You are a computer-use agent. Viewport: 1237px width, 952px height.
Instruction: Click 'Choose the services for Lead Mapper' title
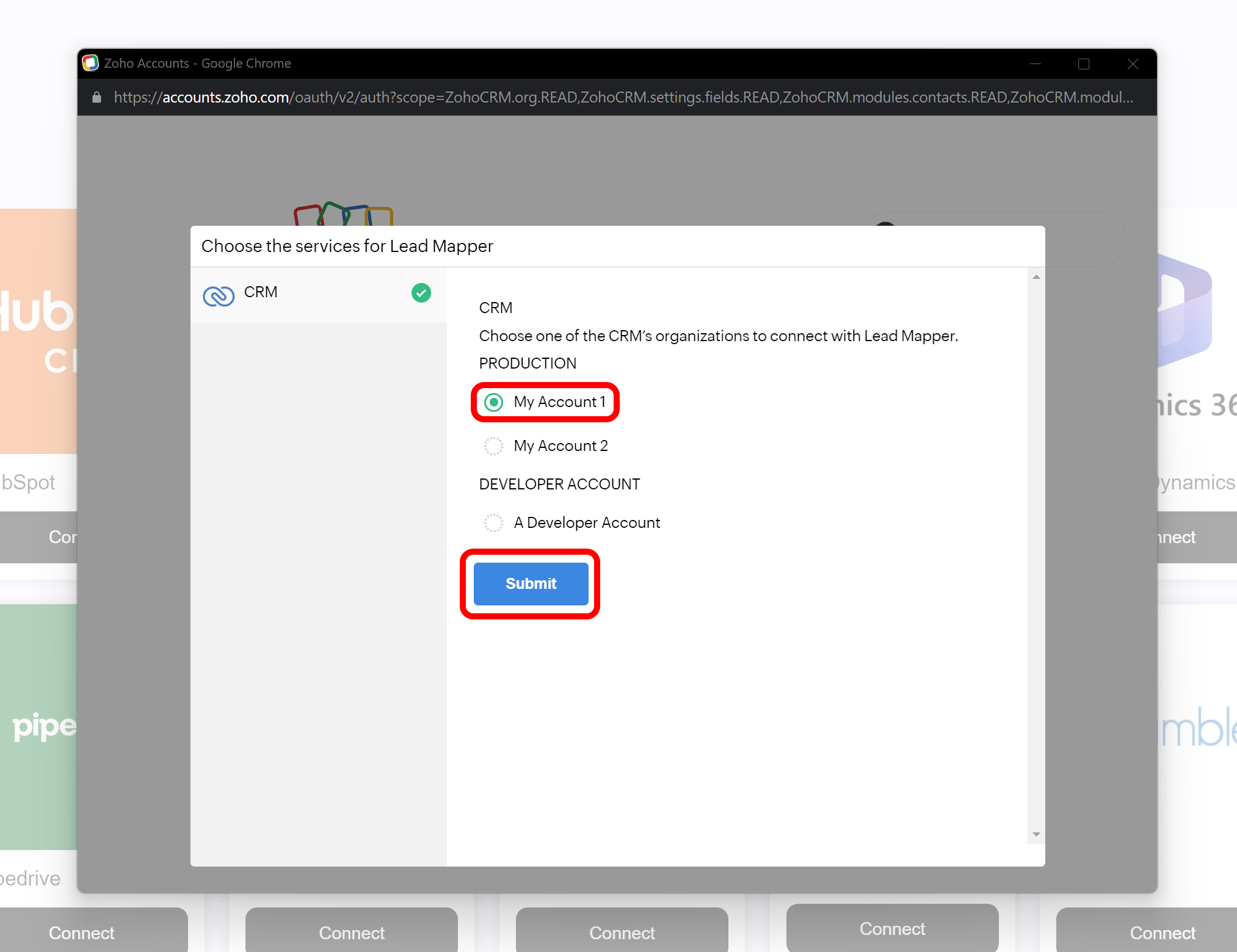pos(347,246)
